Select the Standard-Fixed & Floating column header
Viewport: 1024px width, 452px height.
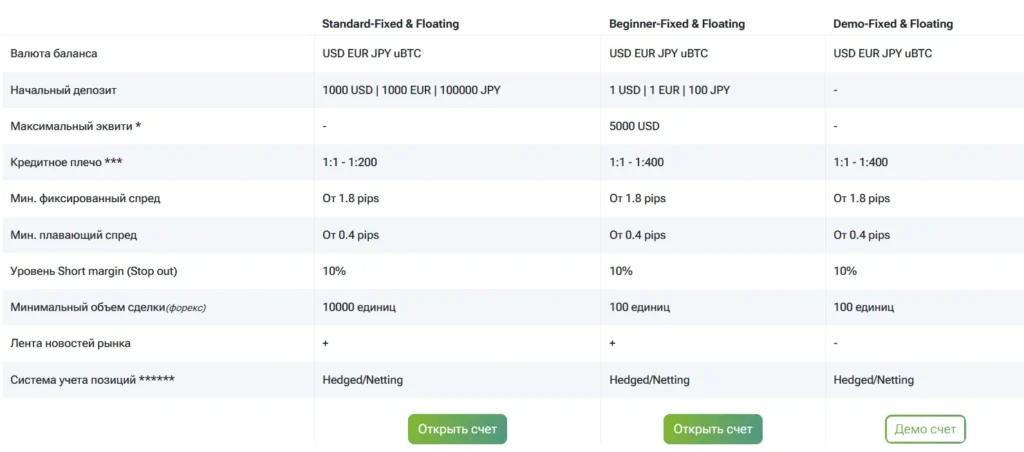click(x=390, y=24)
